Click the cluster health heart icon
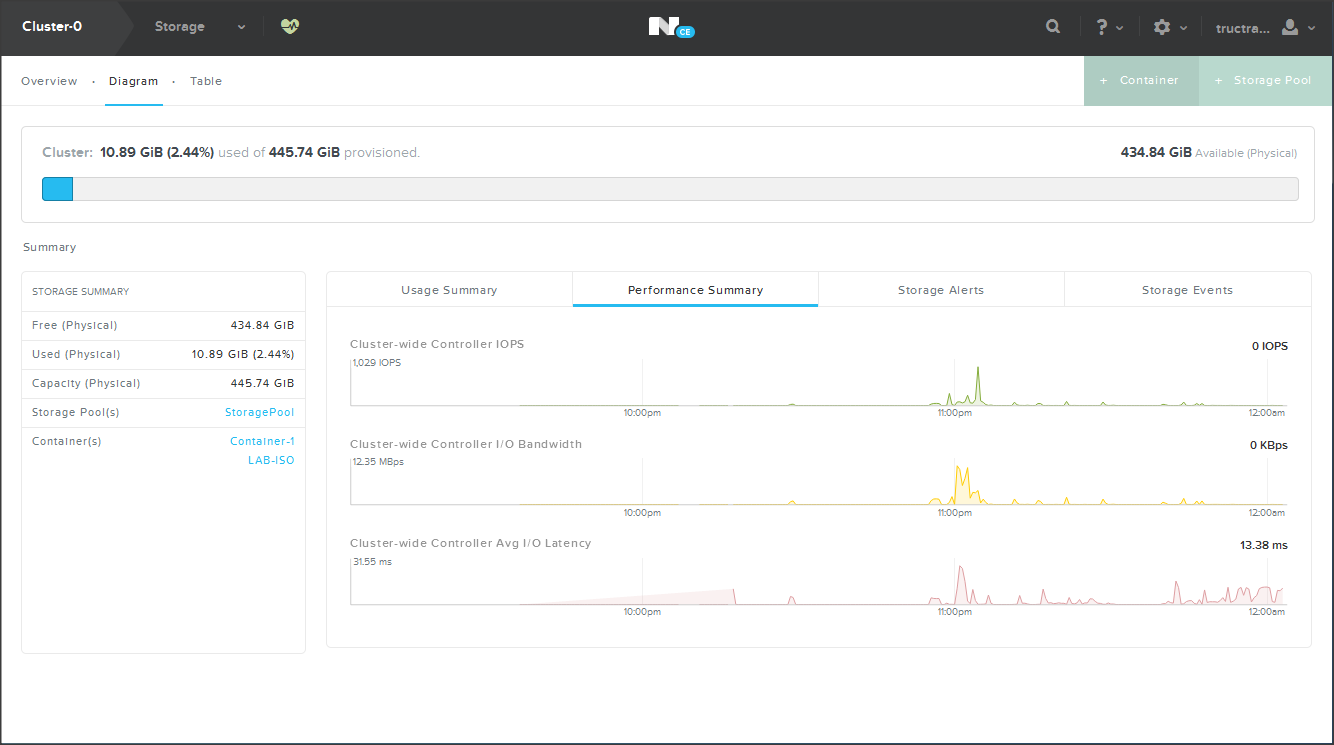Screen dimensions: 1334x745 [290, 27]
